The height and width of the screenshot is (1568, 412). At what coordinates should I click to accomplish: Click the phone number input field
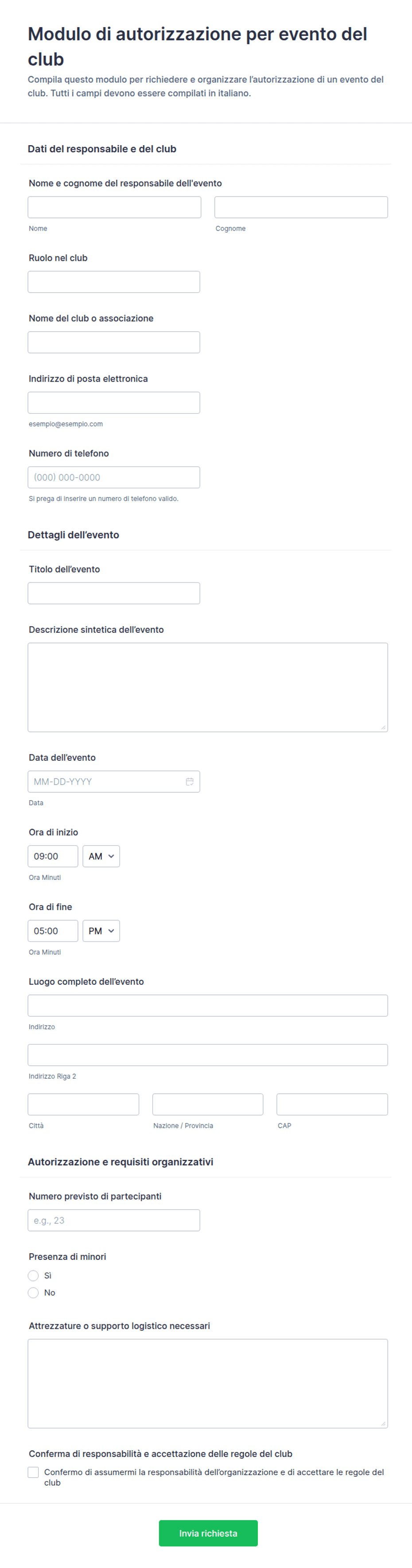coord(114,477)
